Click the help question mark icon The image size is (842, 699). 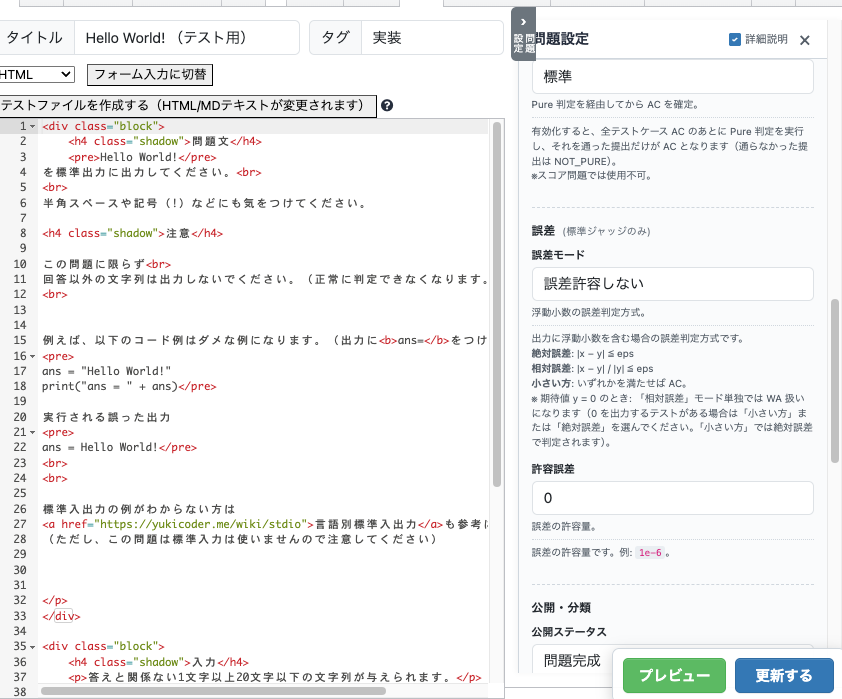tap(387, 105)
